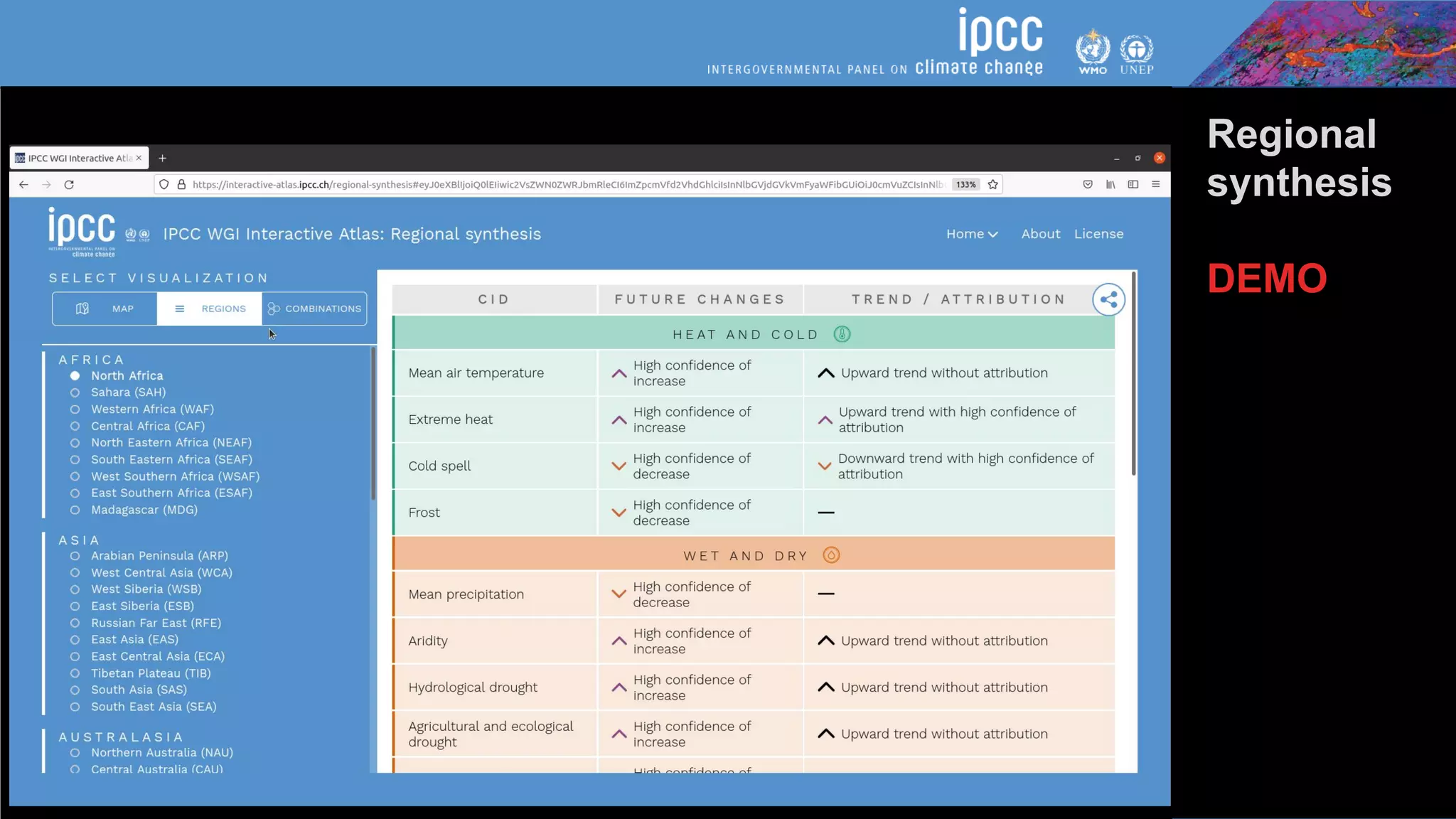The image size is (1456, 819).
Task: Bookmark this page with the star icon
Action: (993, 185)
